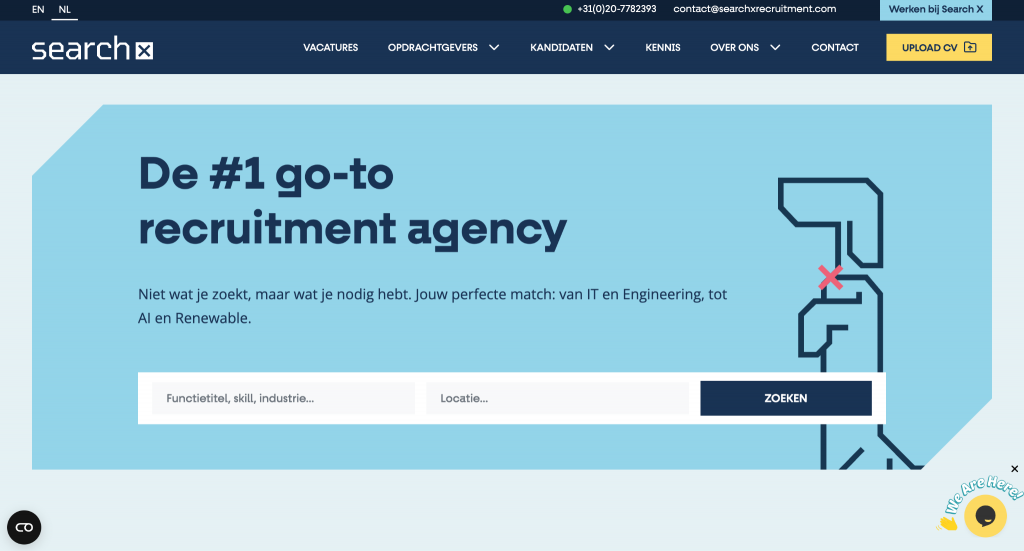This screenshot has height=551, width=1024.
Task: Focus the Locatie input field
Action: click(x=558, y=398)
